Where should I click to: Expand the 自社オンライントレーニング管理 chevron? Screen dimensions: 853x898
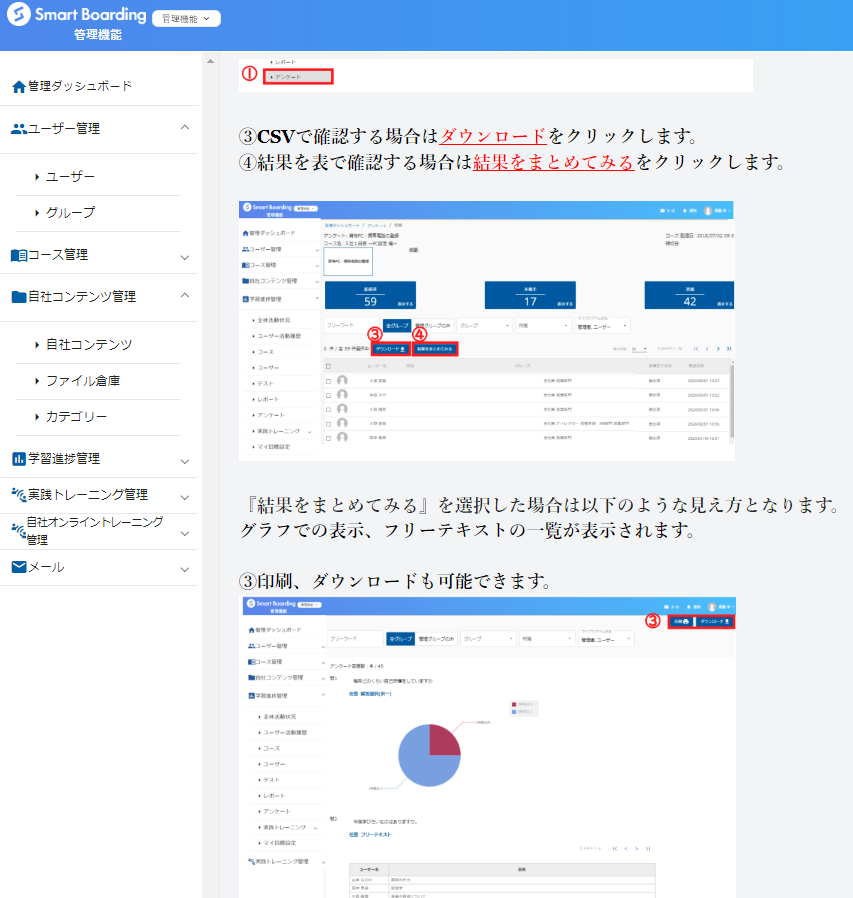click(x=185, y=532)
